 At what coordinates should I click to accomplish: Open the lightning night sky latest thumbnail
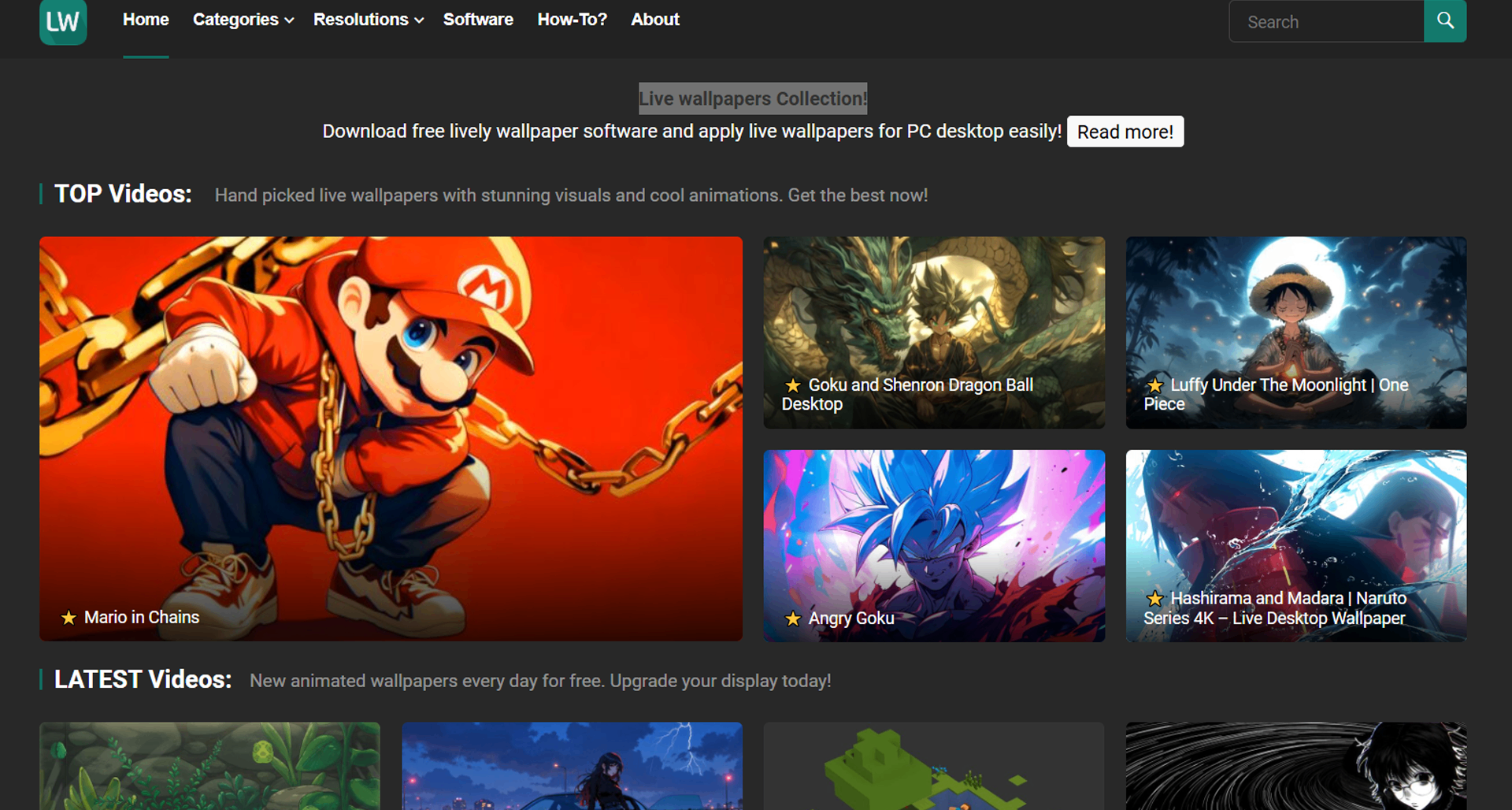[x=573, y=766]
